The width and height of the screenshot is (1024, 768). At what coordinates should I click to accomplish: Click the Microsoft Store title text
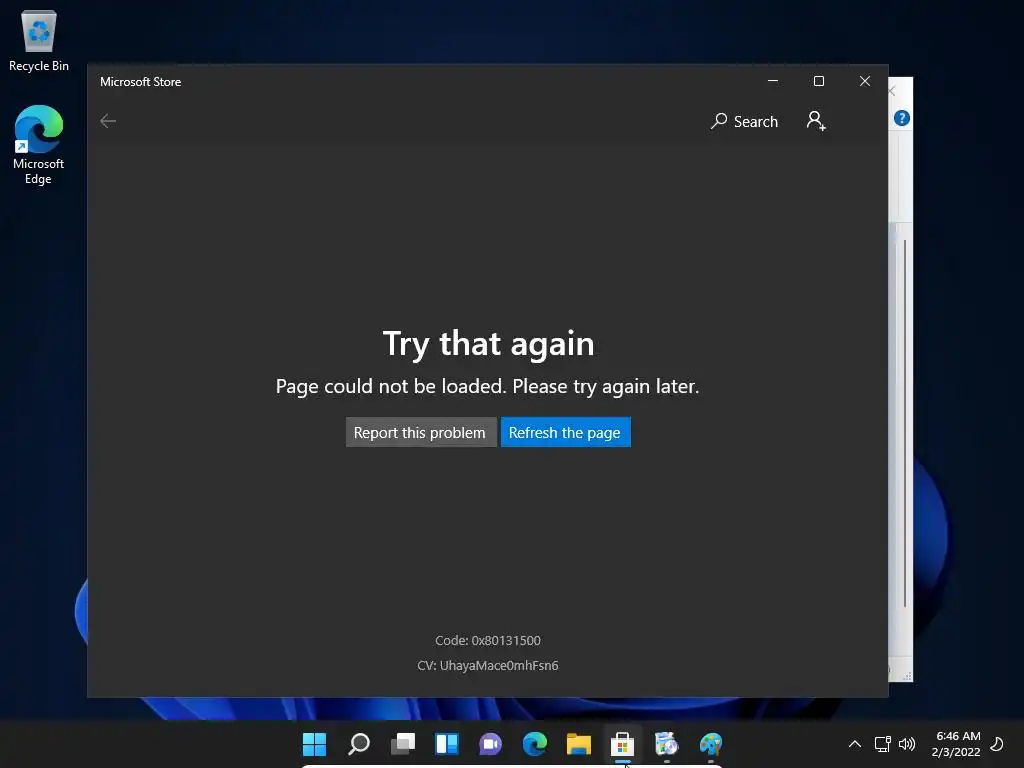[140, 82]
